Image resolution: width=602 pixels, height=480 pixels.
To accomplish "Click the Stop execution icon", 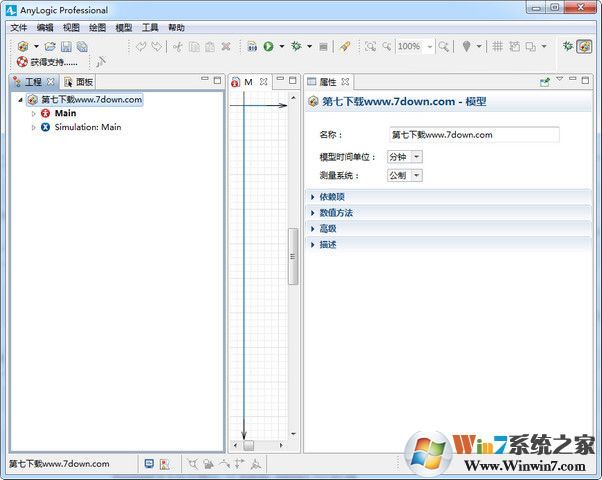I will point(324,47).
